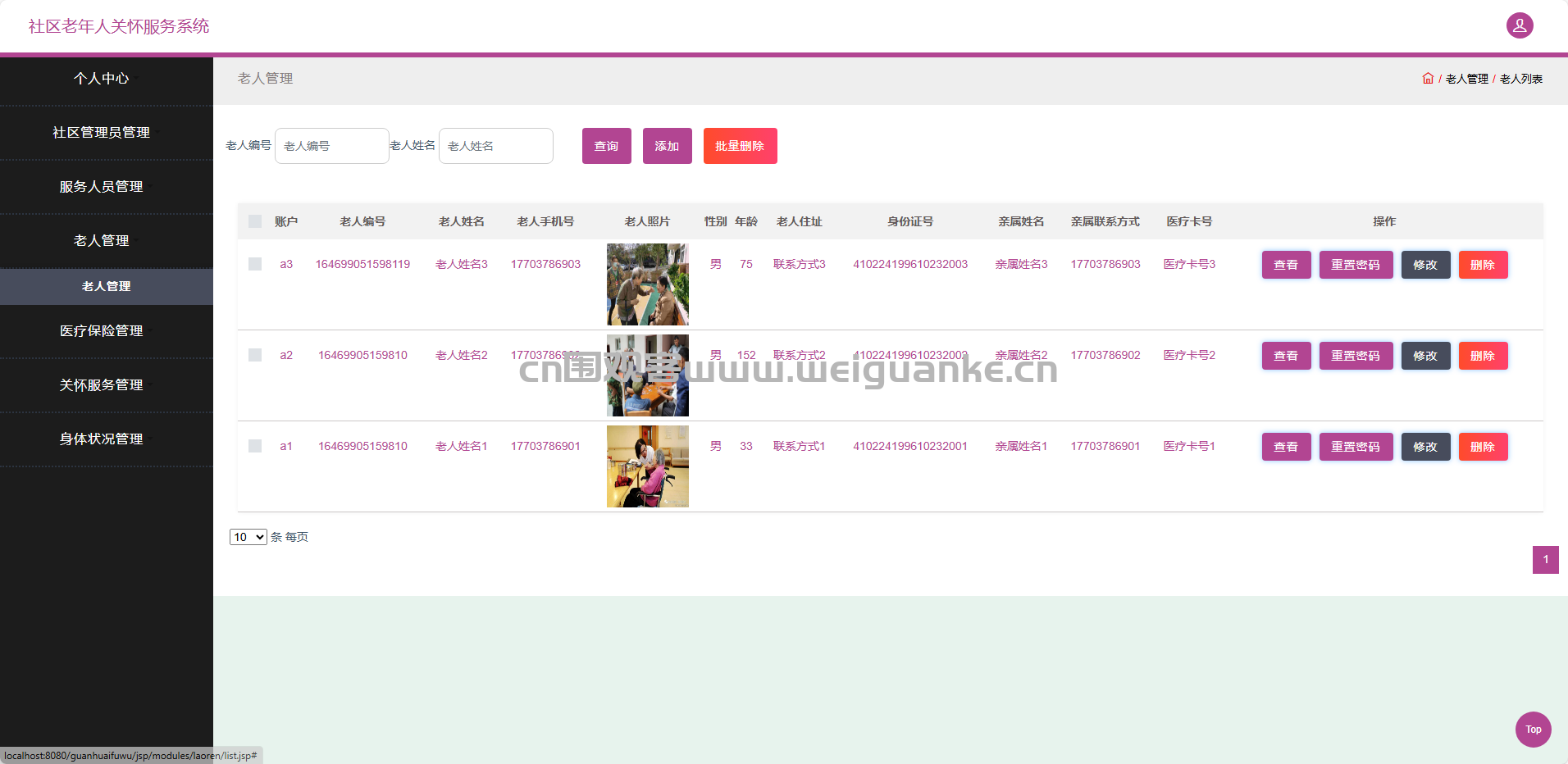Viewport: 1568px width, 764px height.
Task: Expand 医疗保险管理 sidebar menu
Action: [x=107, y=331]
